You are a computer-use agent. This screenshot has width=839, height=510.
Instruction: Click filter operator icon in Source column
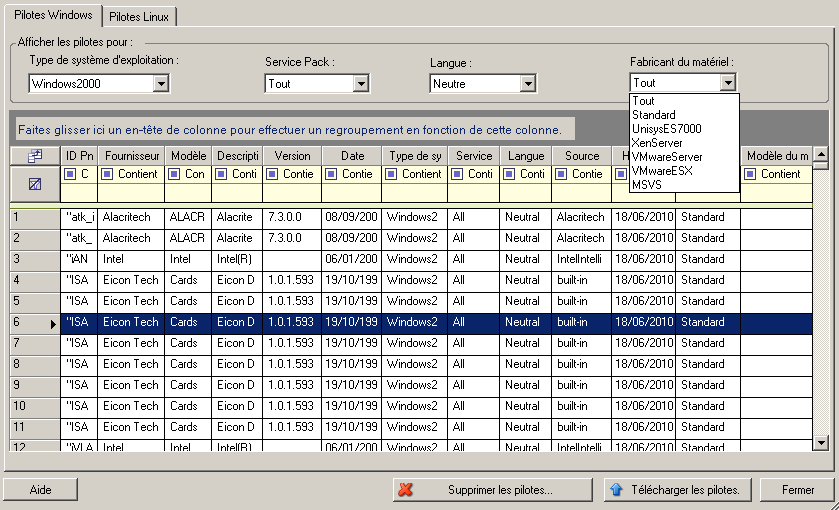click(x=561, y=174)
